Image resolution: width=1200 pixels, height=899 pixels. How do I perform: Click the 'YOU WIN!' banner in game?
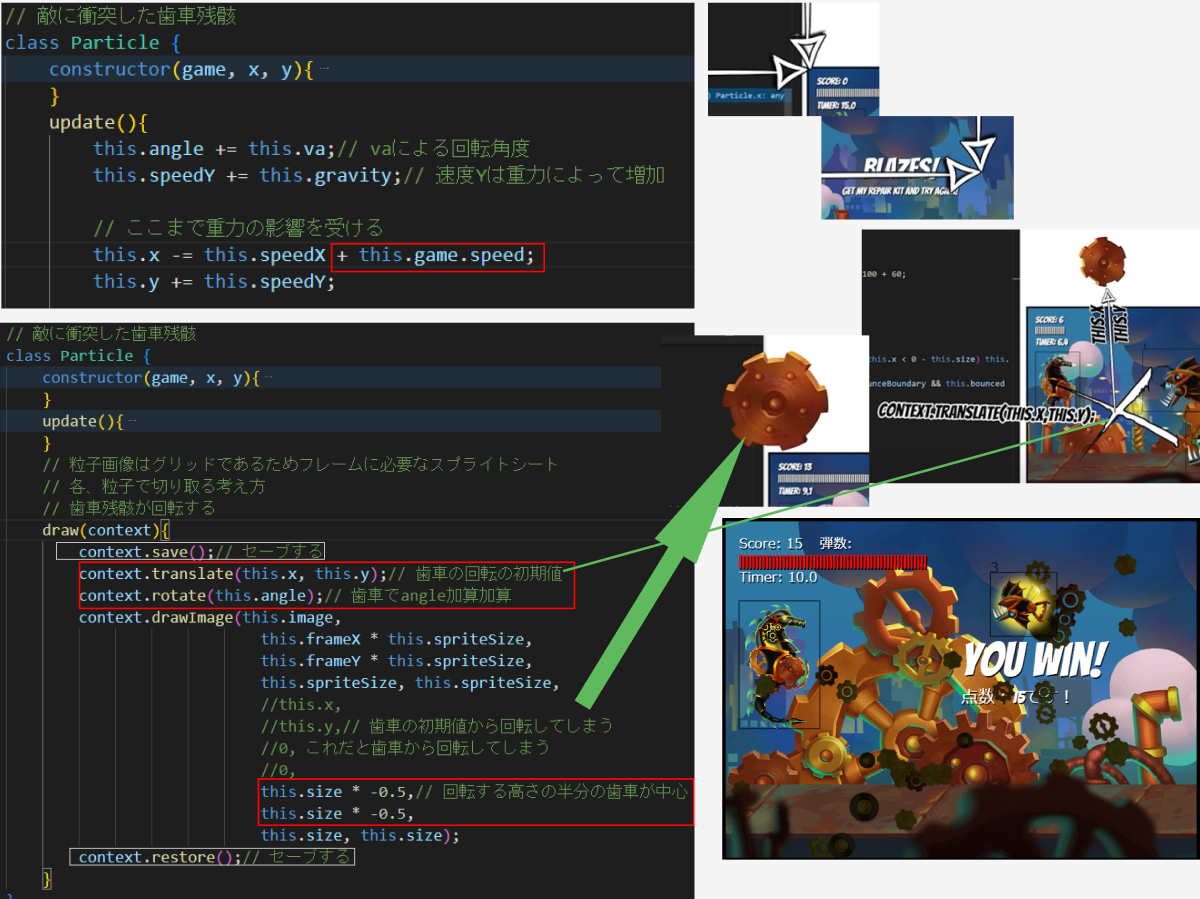[1035, 661]
